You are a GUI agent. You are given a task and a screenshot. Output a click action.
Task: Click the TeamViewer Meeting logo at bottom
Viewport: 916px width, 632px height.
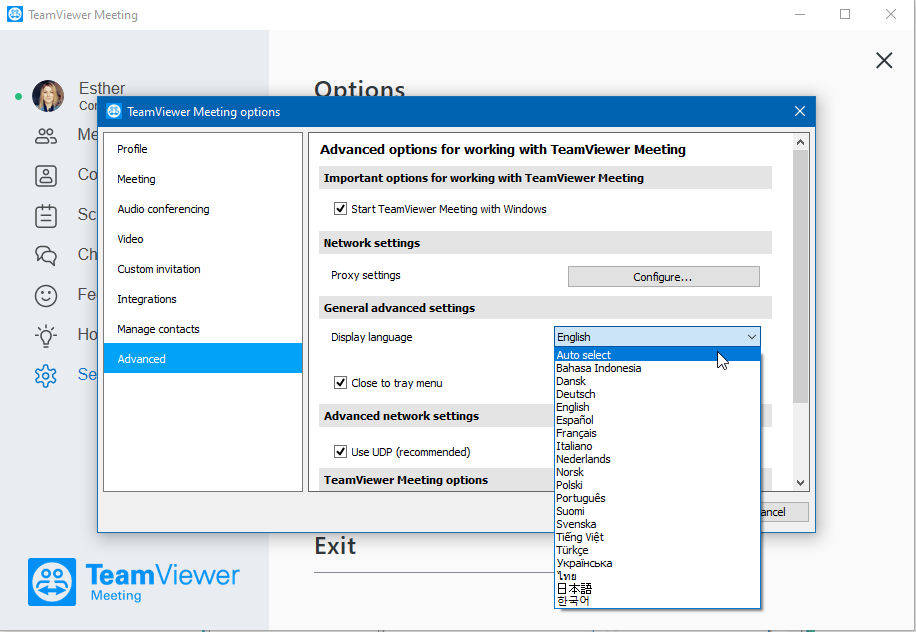point(134,581)
